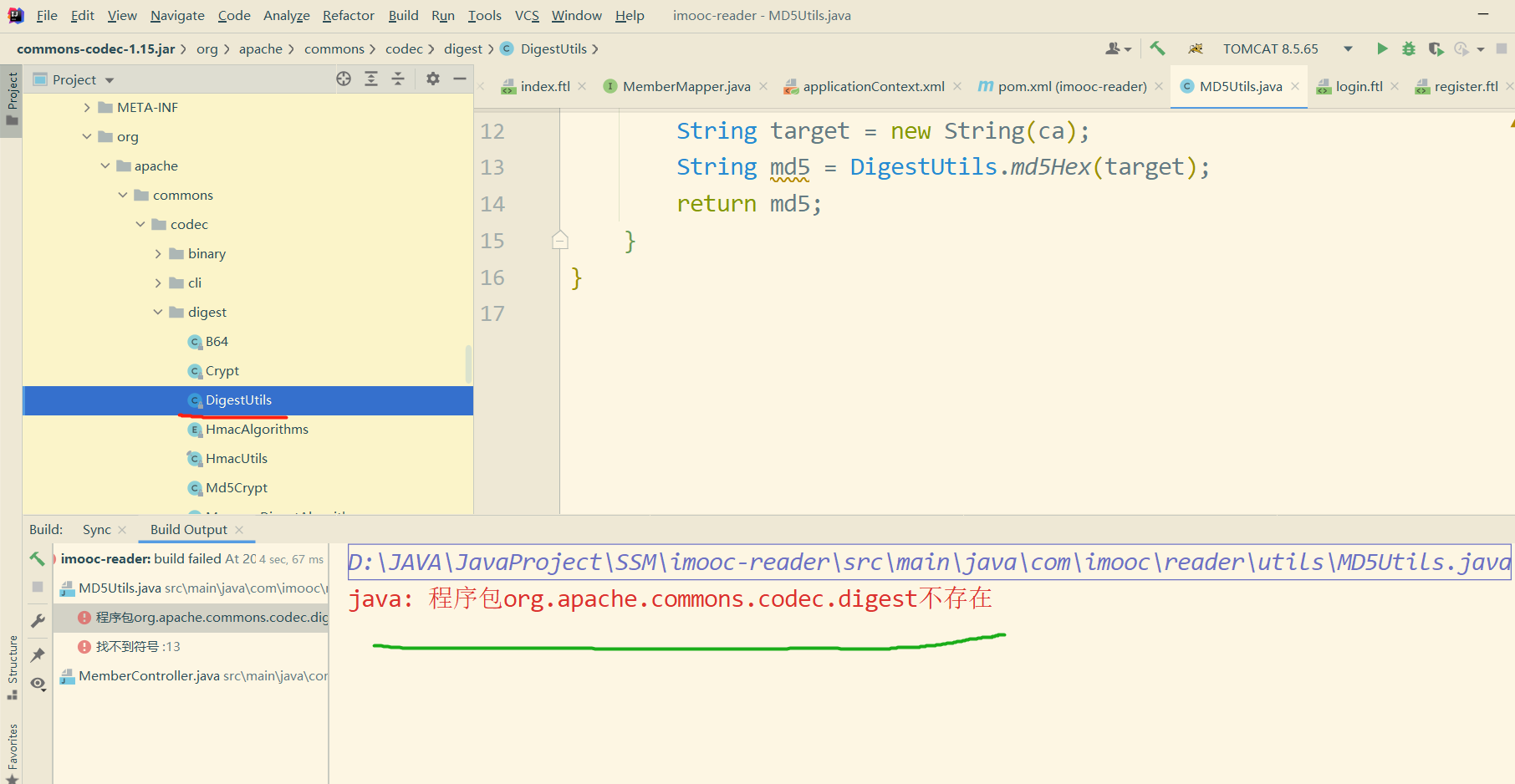
Task: Select the 找不到符号 :13 error entry
Action: point(138,646)
